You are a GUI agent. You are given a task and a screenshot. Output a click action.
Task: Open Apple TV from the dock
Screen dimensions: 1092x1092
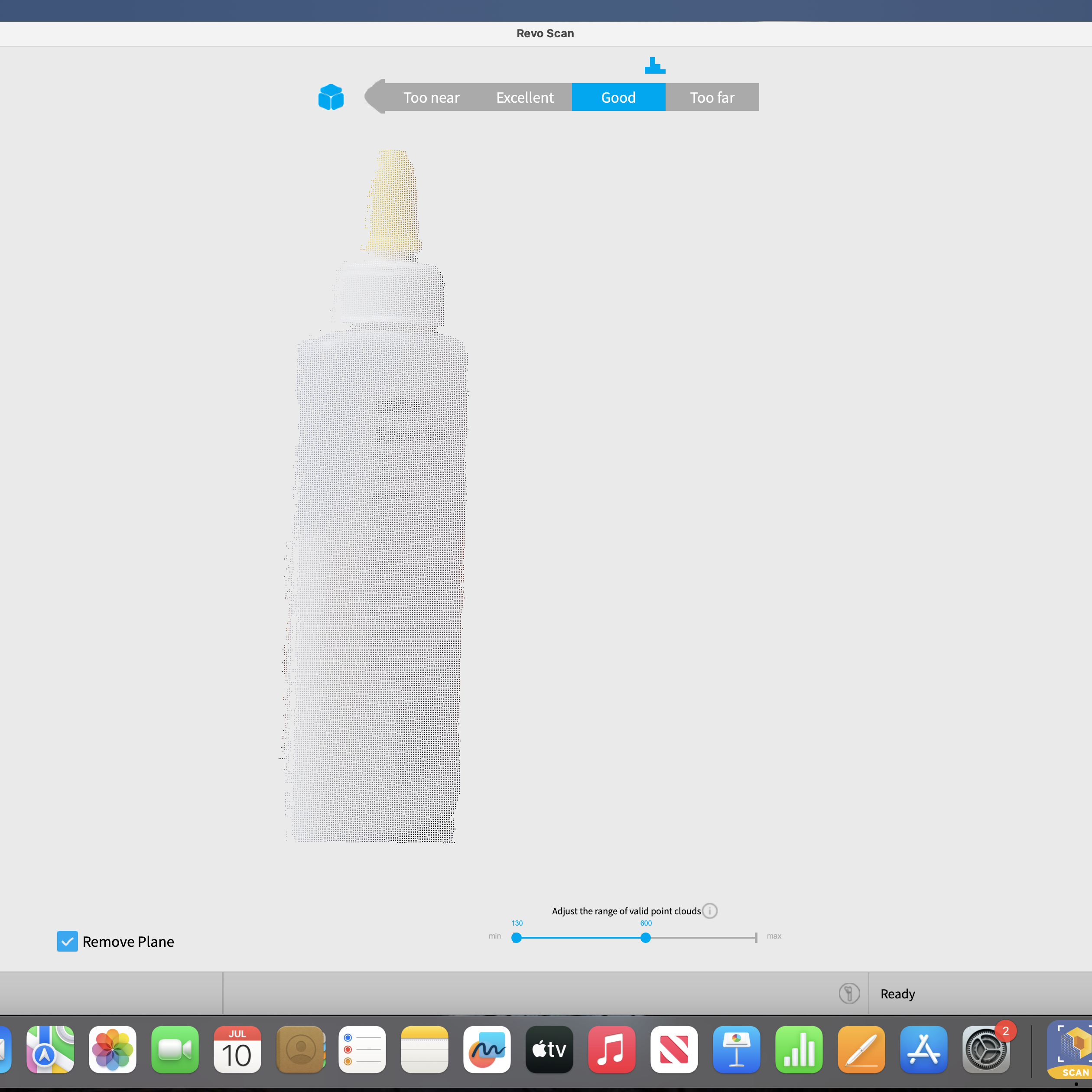(549, 1049)
